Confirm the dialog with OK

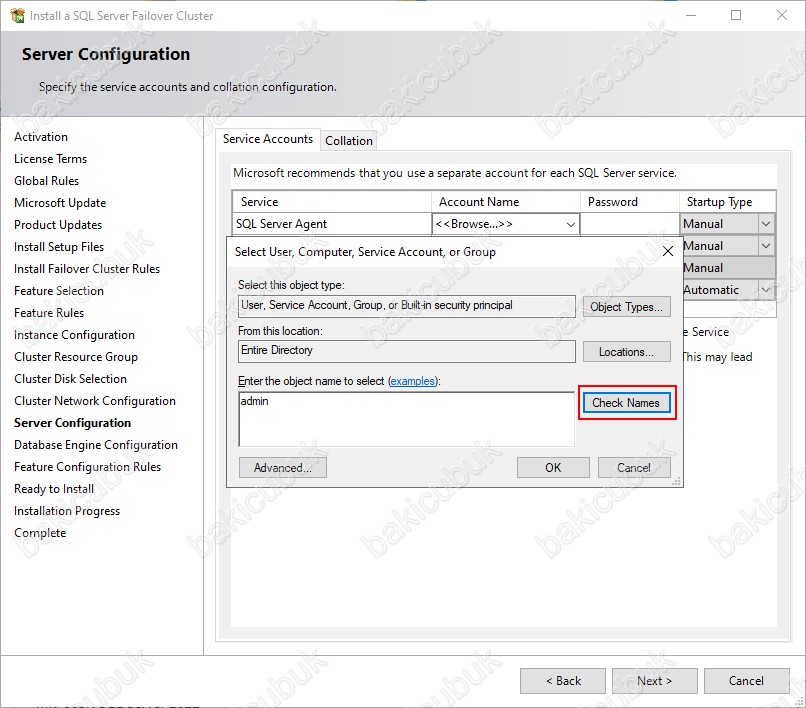pos(553,467)
